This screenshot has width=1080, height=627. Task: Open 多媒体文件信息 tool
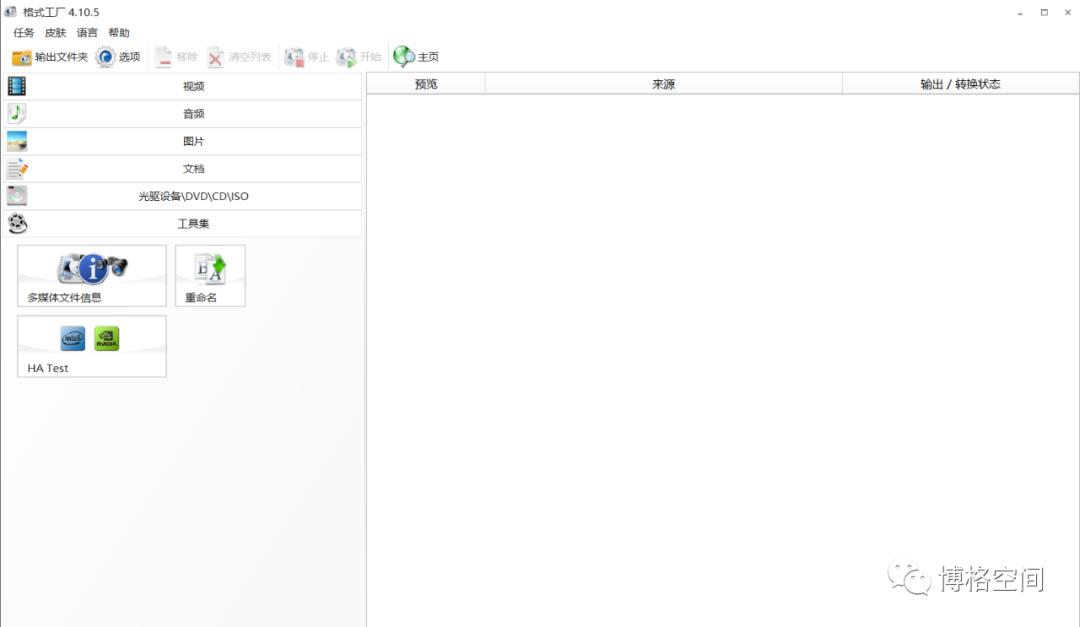point(92,276)
